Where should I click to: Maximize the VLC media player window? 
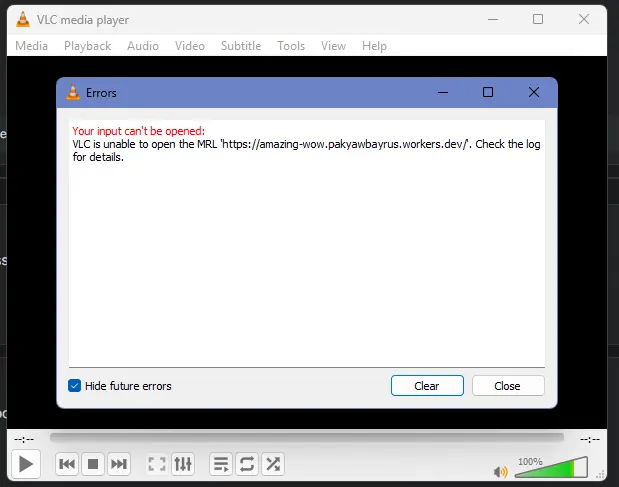point(538,19)
